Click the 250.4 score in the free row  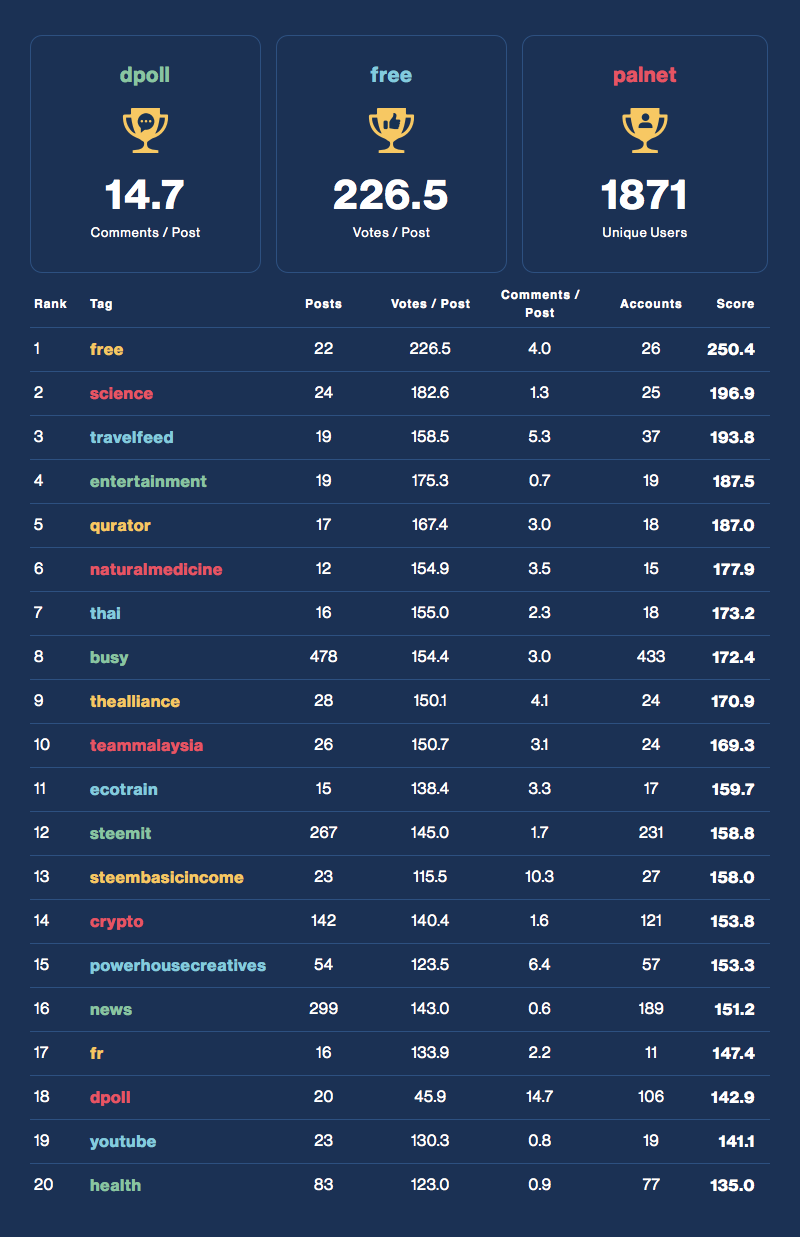[x=731, y=349]
